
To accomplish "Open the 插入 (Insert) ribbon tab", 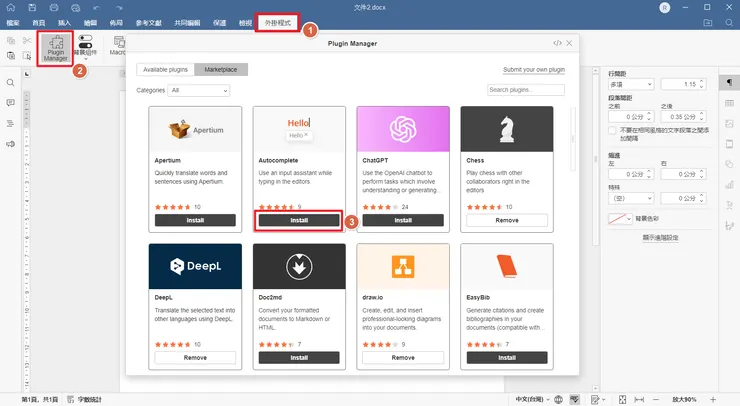I will coord(64,23).
